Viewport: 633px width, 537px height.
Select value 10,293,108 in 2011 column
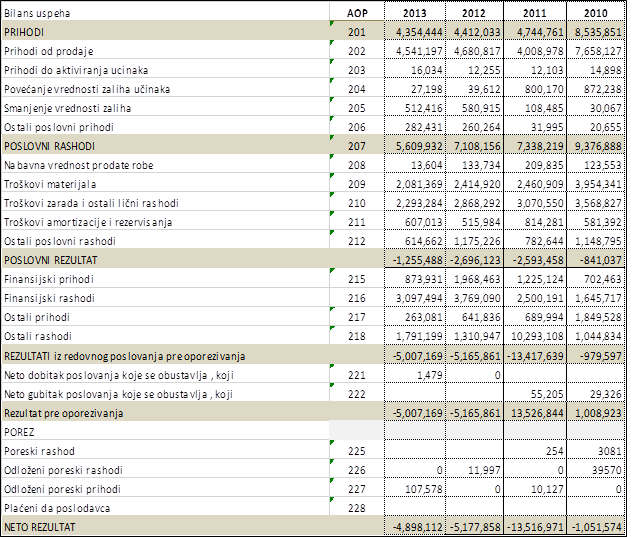(537, 336)
